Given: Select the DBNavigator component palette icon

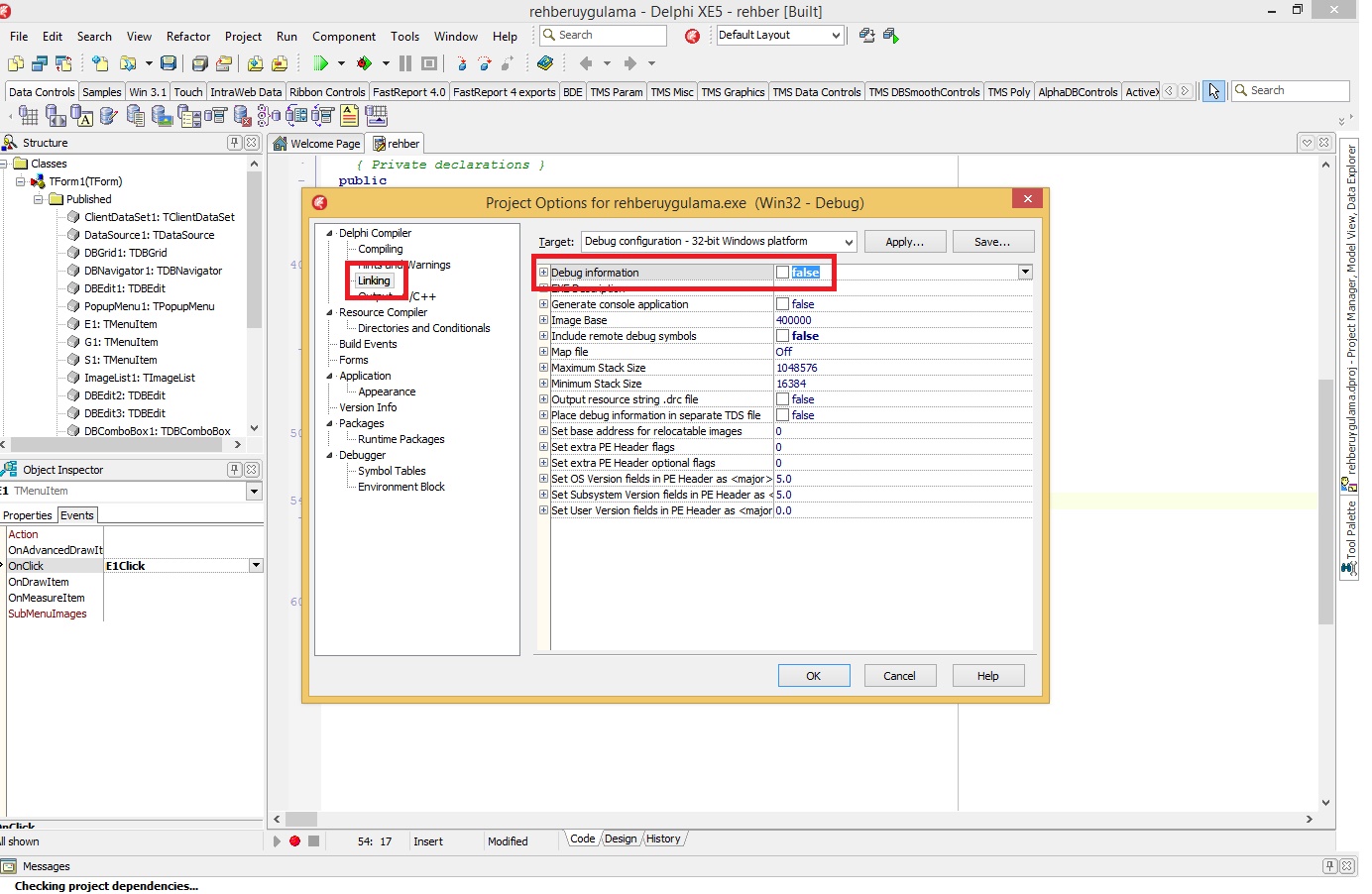Looking at the screenshot, I should (56, 116).
